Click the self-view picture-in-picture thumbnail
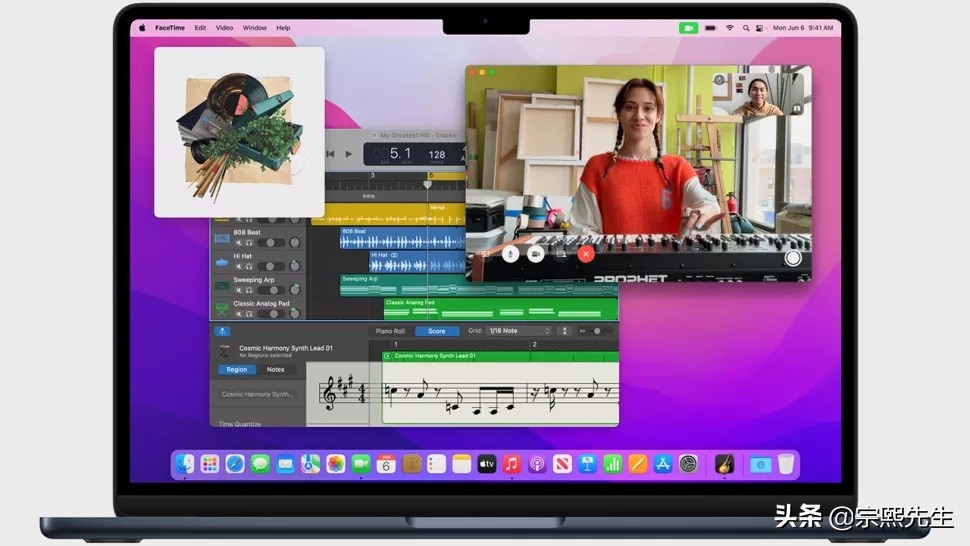 click(758, 94)
